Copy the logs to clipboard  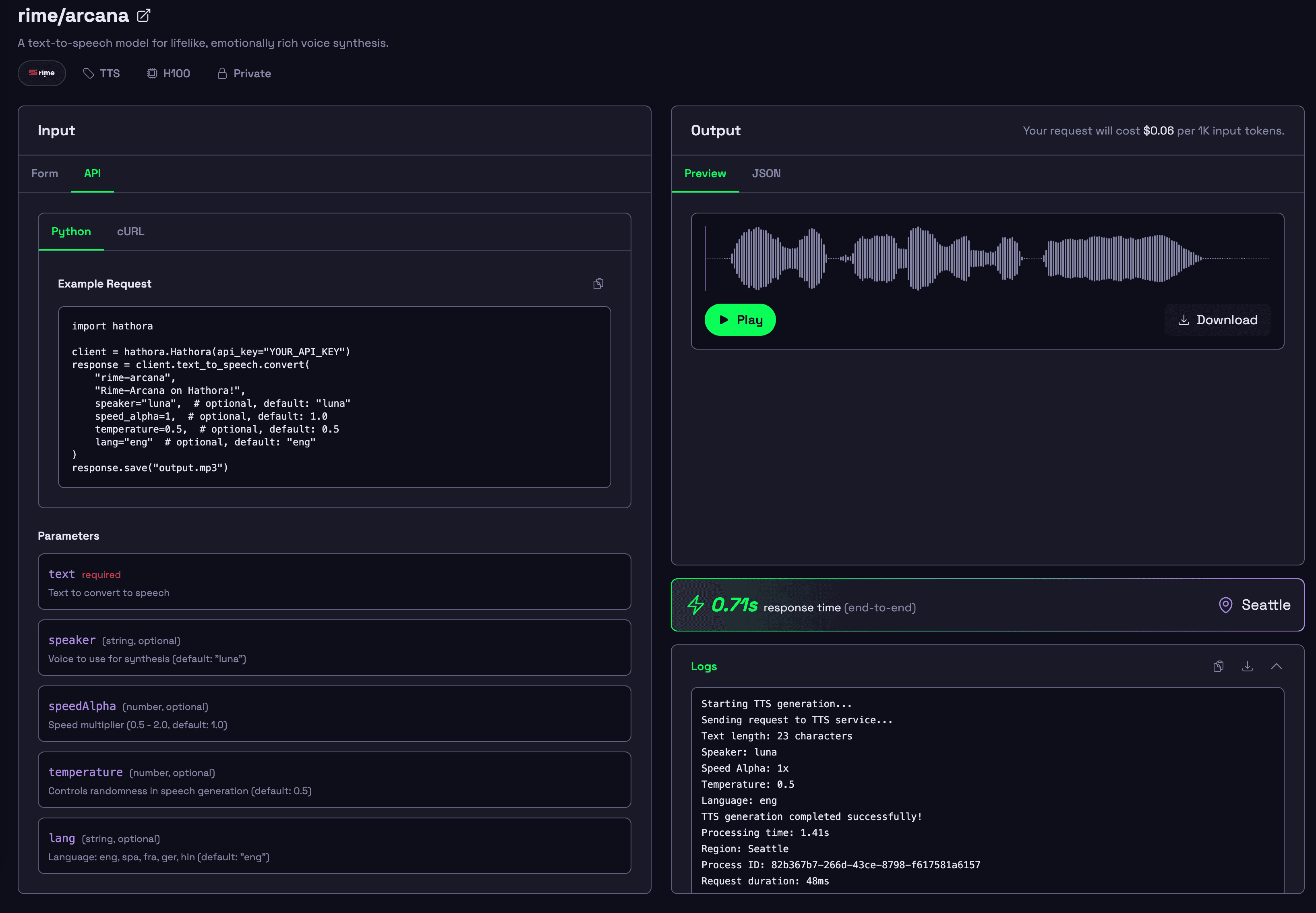tap(1218, 667)
